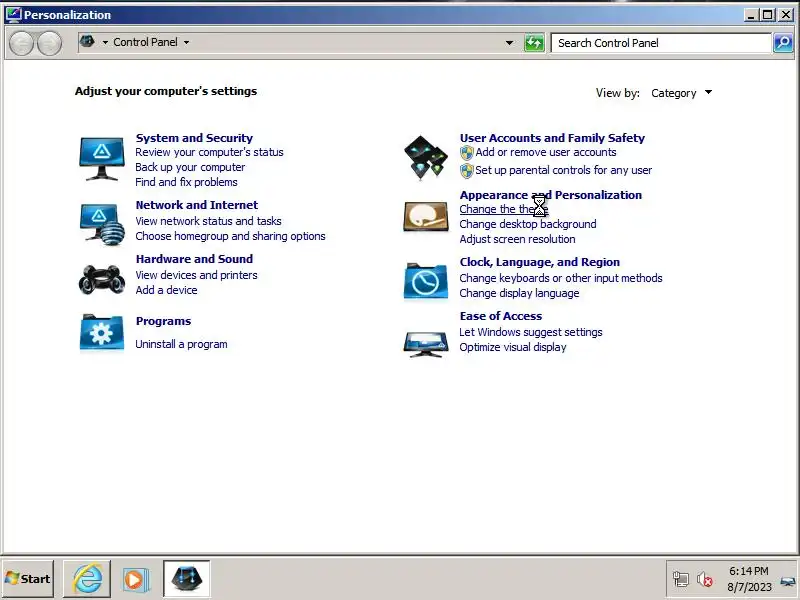The image size is (800, 600).
Task: Click Change keyboards or other input methods
Action: pyautogui.click(x=561, y=278)
